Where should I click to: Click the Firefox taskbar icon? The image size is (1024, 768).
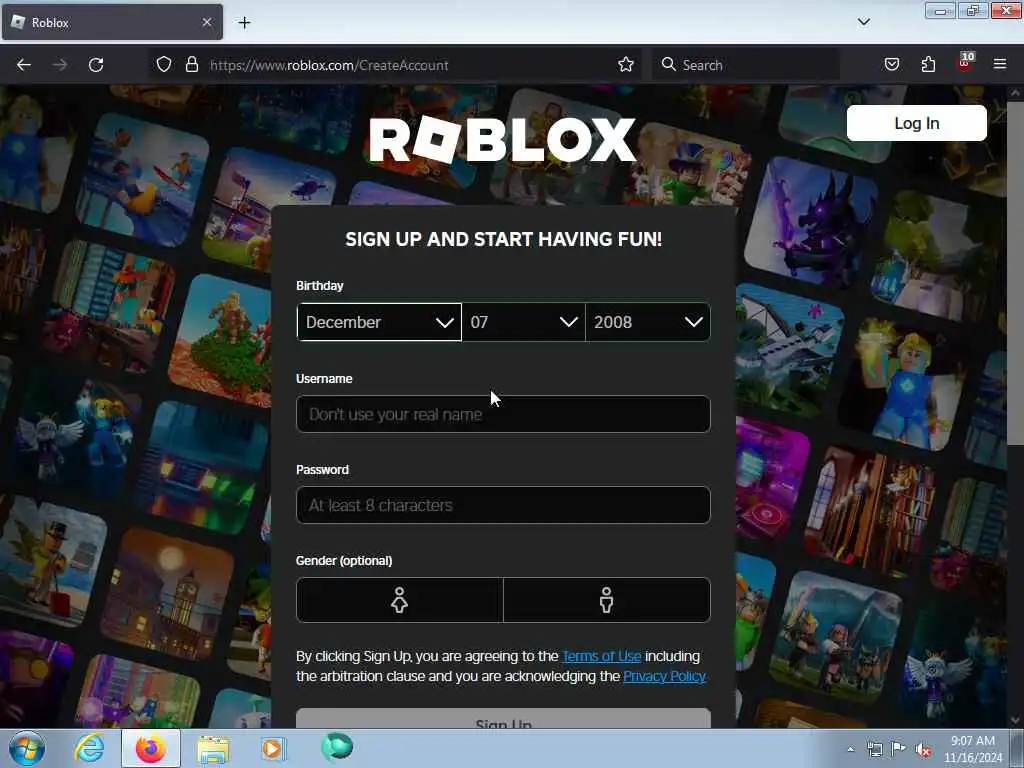coord(150,748)
